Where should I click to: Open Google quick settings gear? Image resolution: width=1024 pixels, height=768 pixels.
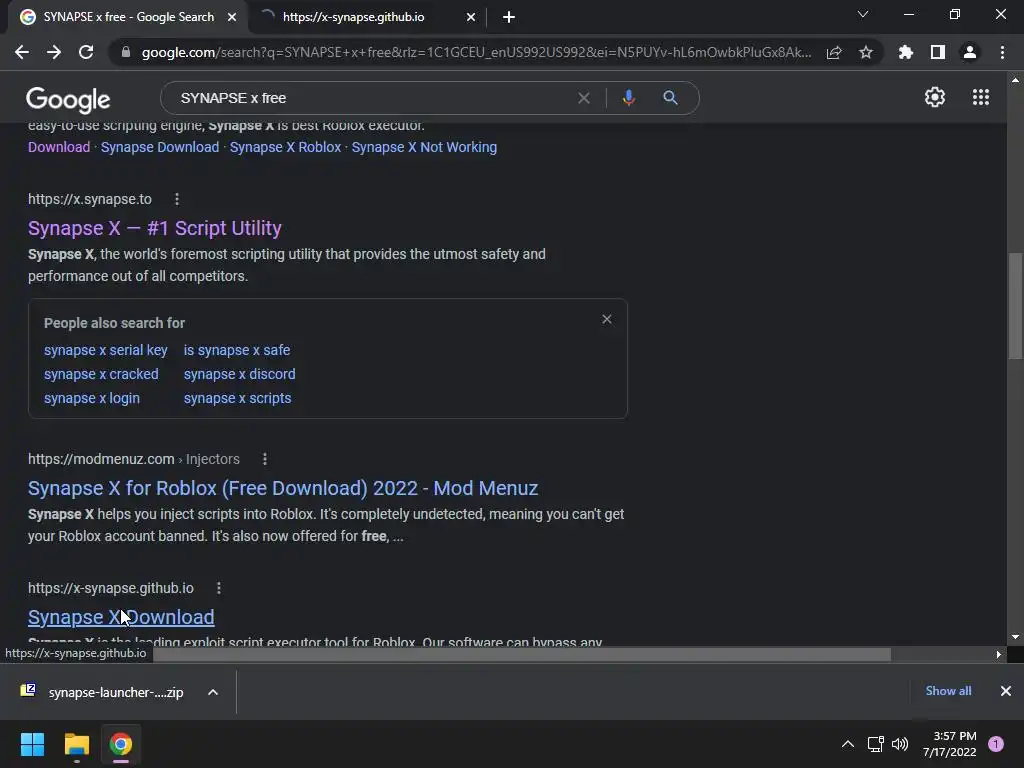coord(935,97)
